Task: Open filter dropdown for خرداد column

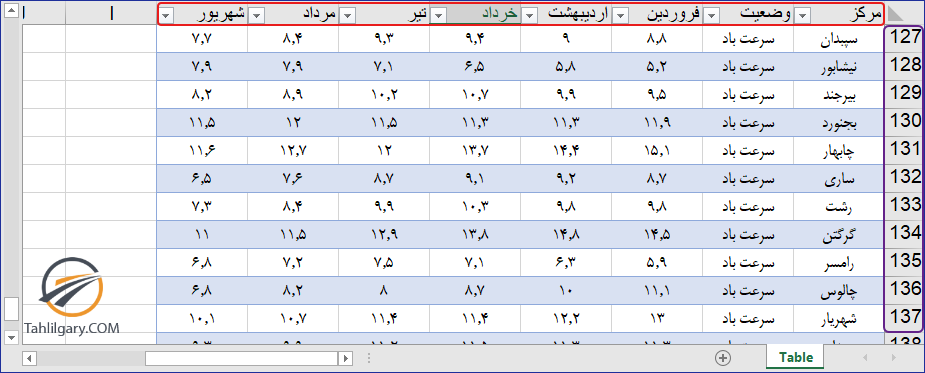Action: (438, 16)
